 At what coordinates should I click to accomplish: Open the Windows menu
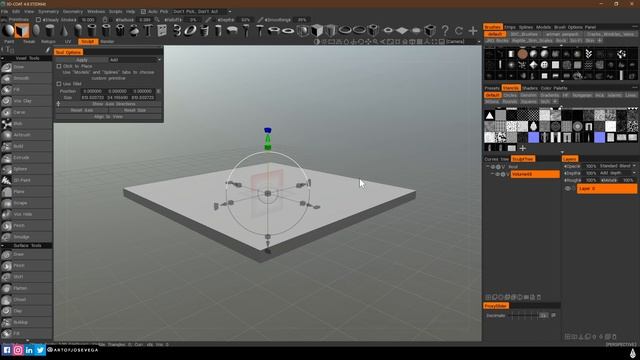[x=96, y=11]
